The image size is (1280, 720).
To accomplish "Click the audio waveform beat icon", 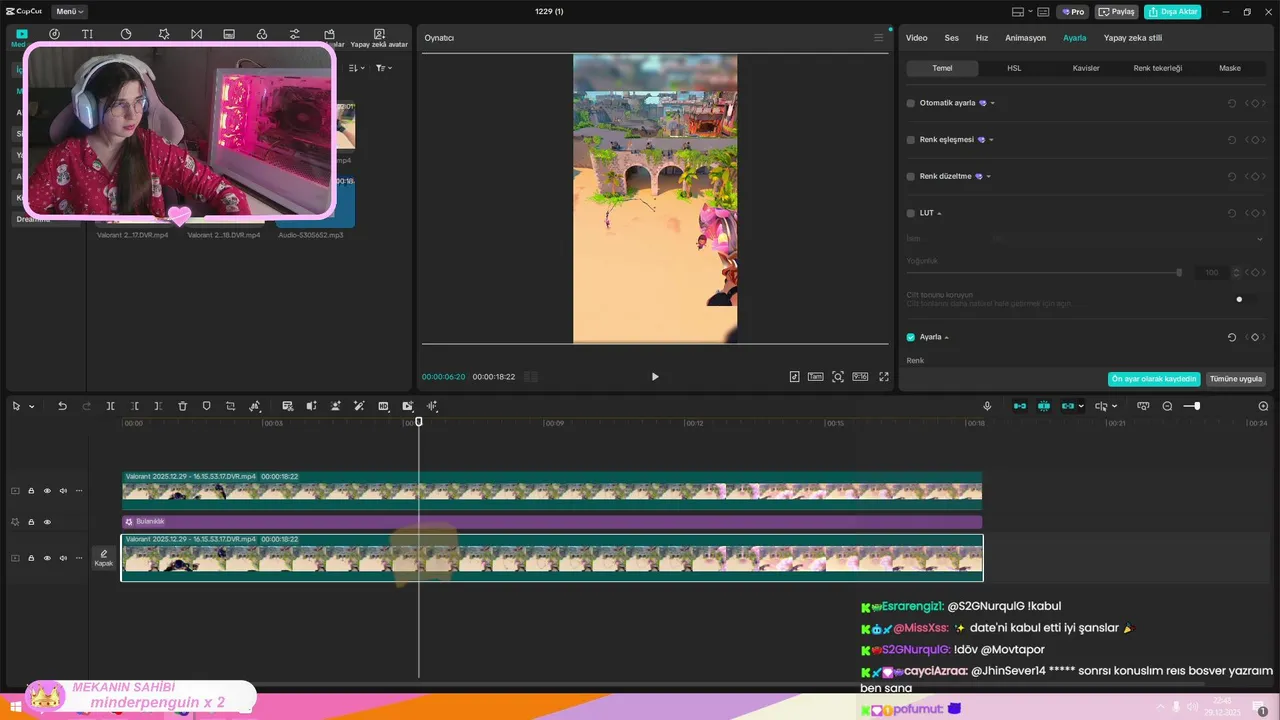I will click(x=432, y=406).
